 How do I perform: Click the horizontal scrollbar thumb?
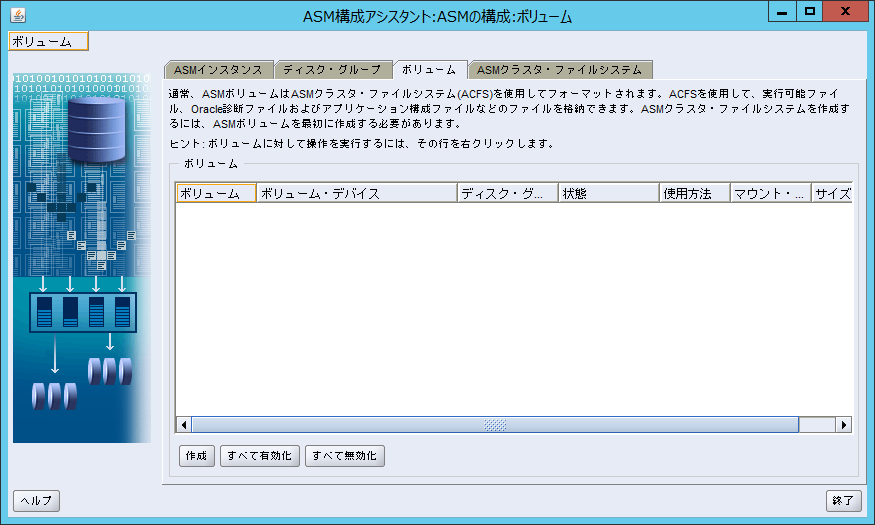[x=495, y=425]
